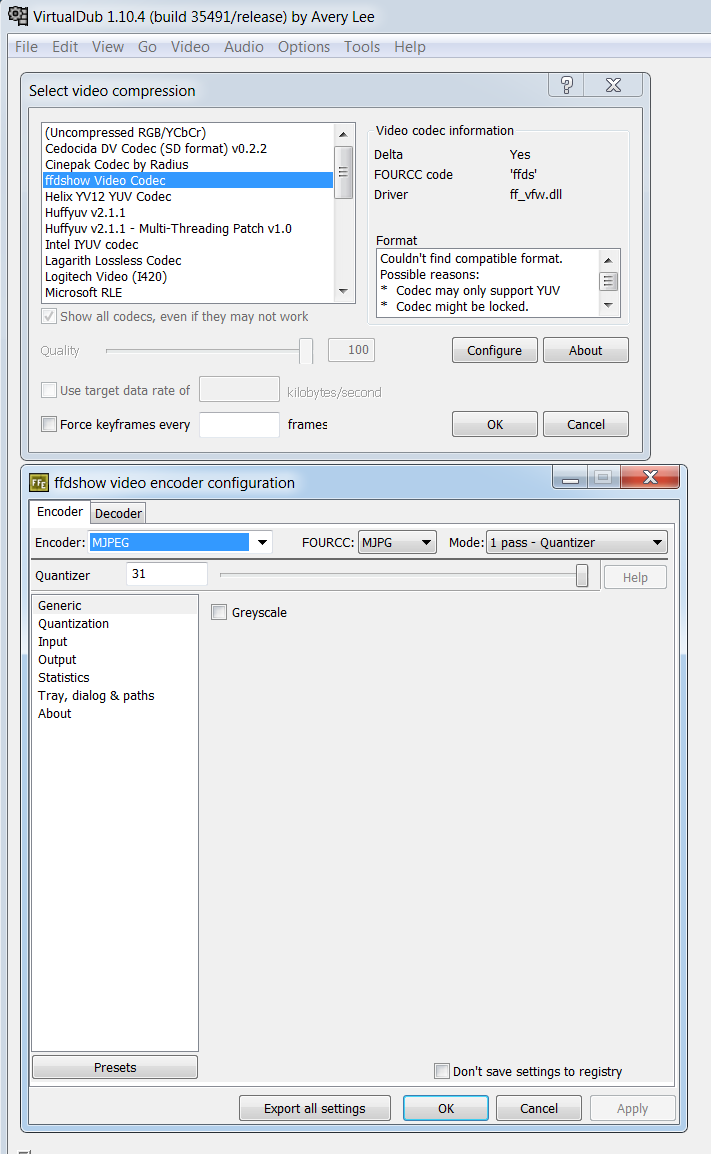
Task: Click OK in ffdshow configuration
Action: tap(446, 1108)
